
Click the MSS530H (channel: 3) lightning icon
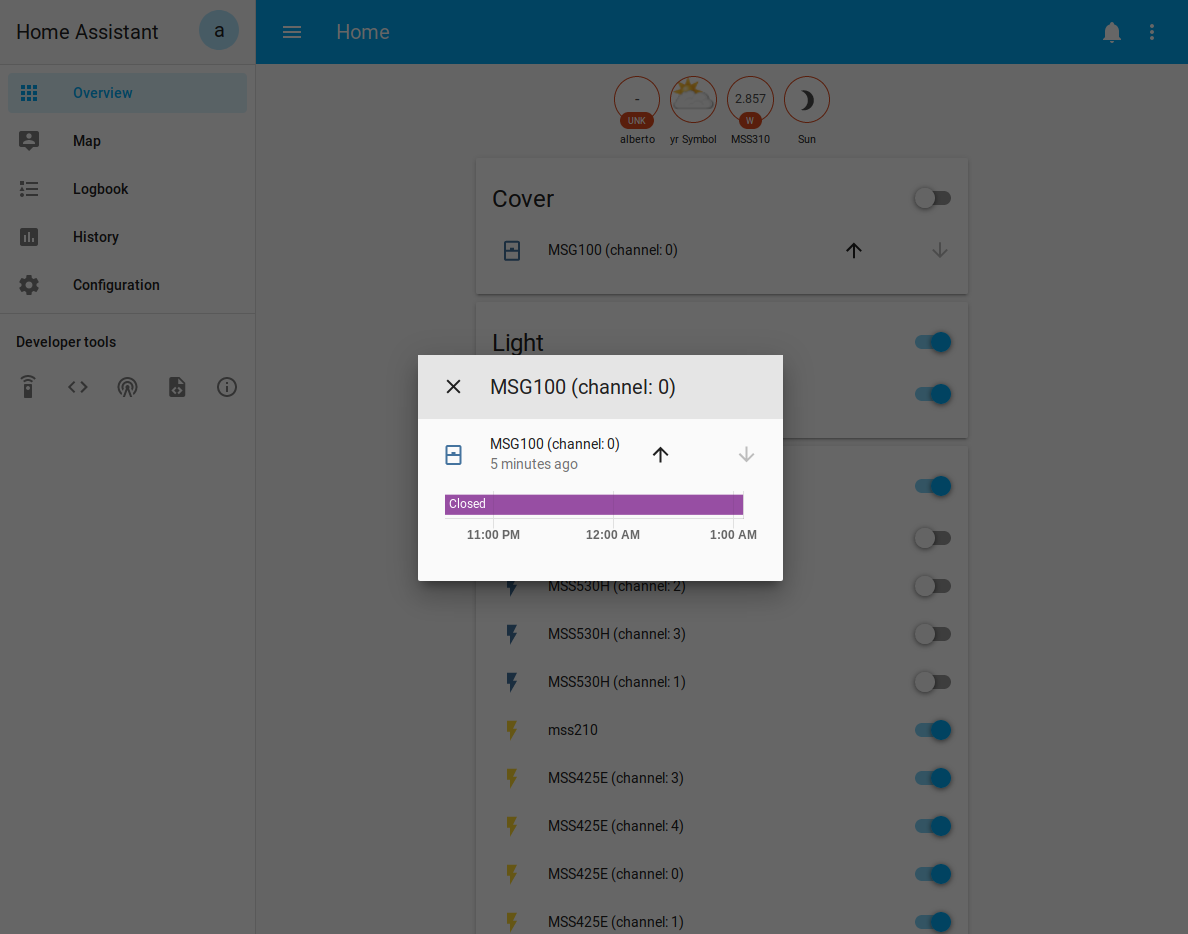(512, 634)
